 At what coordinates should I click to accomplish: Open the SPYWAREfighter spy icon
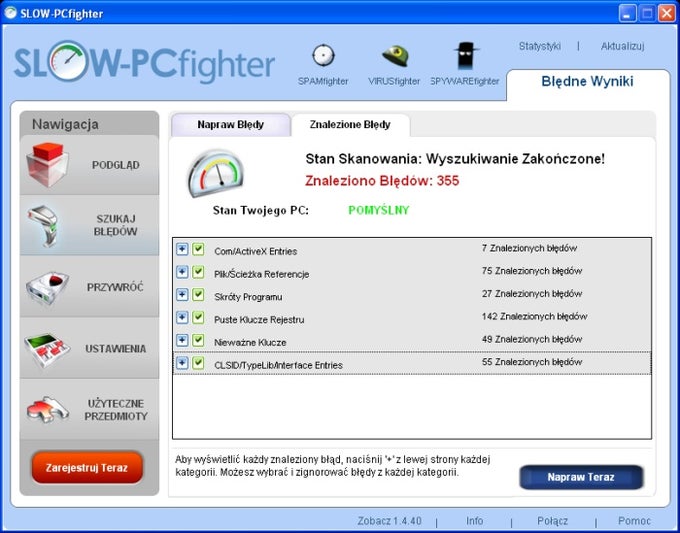point(466,56)
